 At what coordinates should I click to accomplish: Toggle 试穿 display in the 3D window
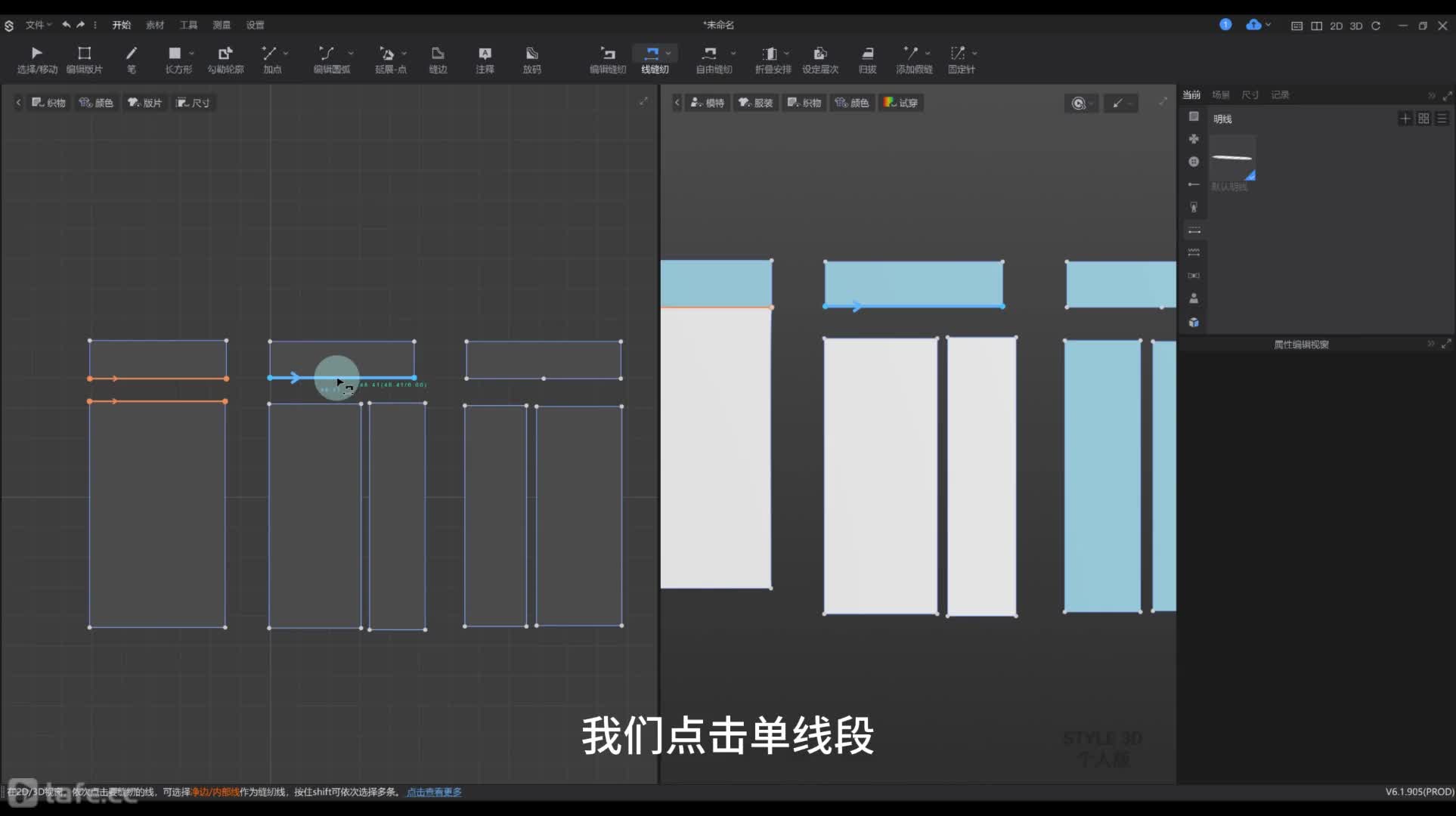[901, 103]
